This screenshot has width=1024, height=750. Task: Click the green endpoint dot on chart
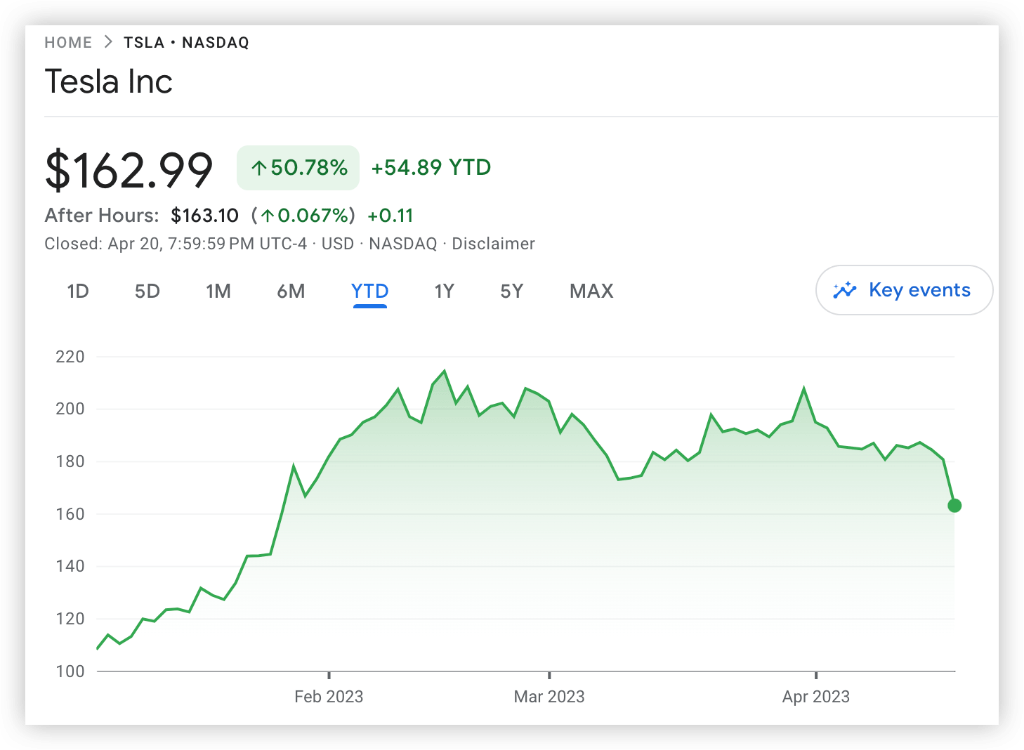tap(954, 505)
